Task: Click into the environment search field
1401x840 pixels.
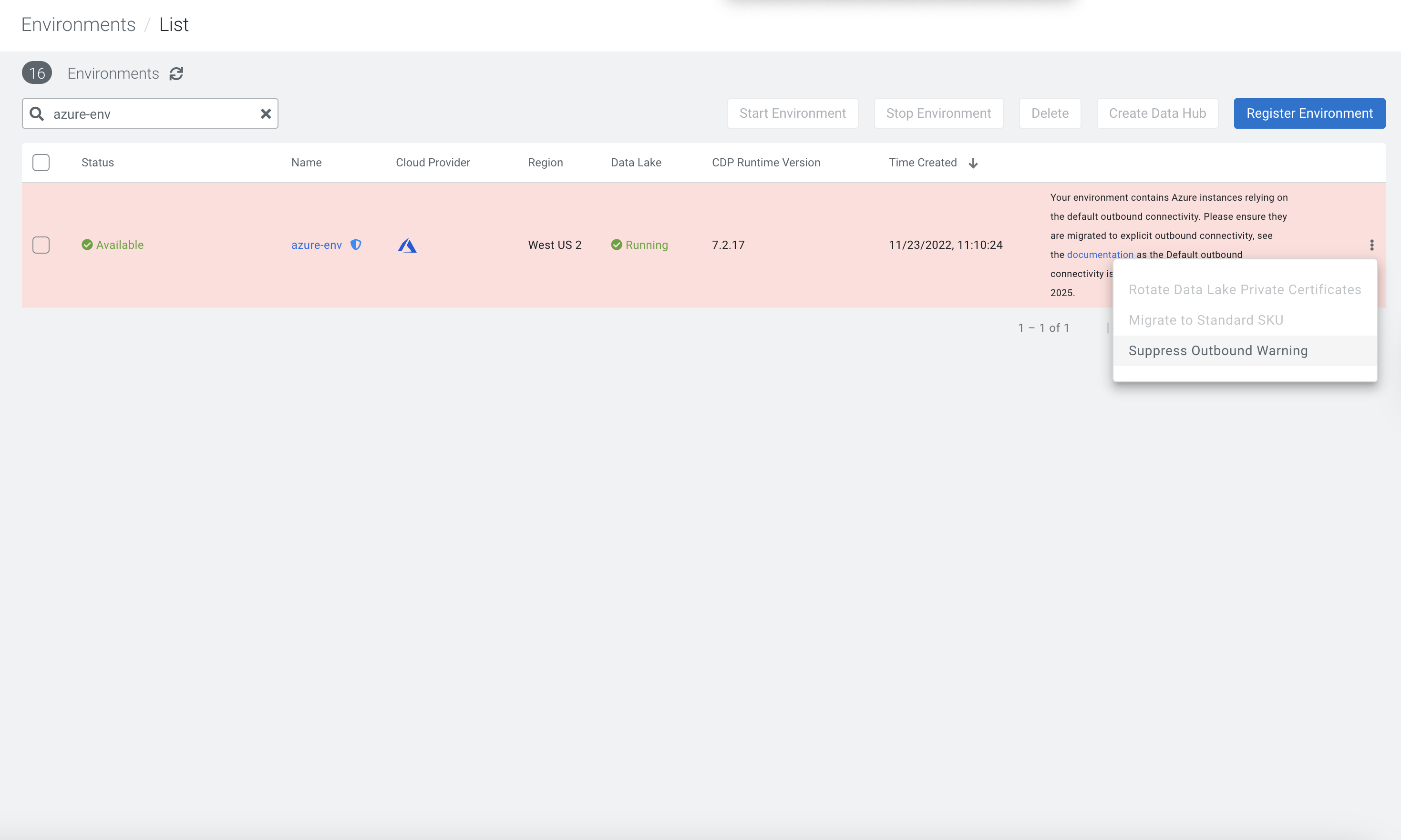Action: [x=150, y=114]
